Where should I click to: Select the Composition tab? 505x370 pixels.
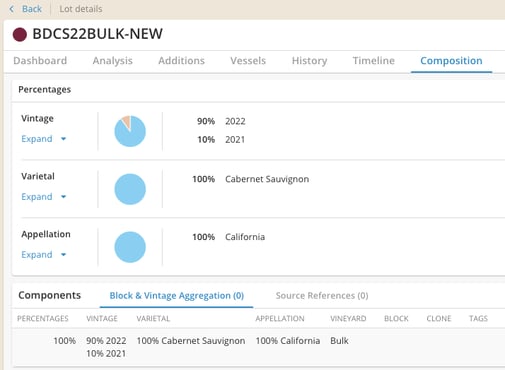(451, 61)
